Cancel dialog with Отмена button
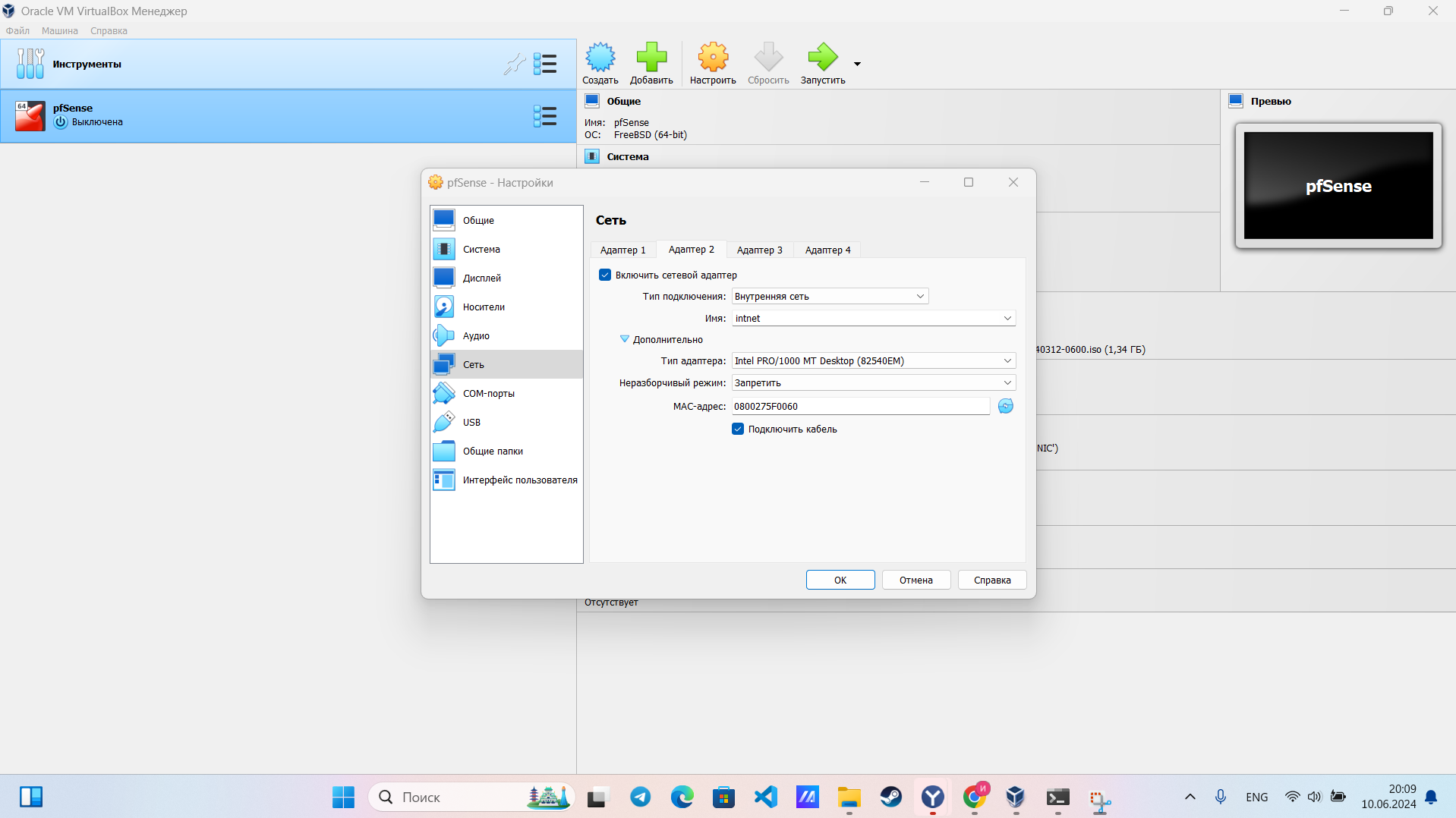 pos(916,580)
